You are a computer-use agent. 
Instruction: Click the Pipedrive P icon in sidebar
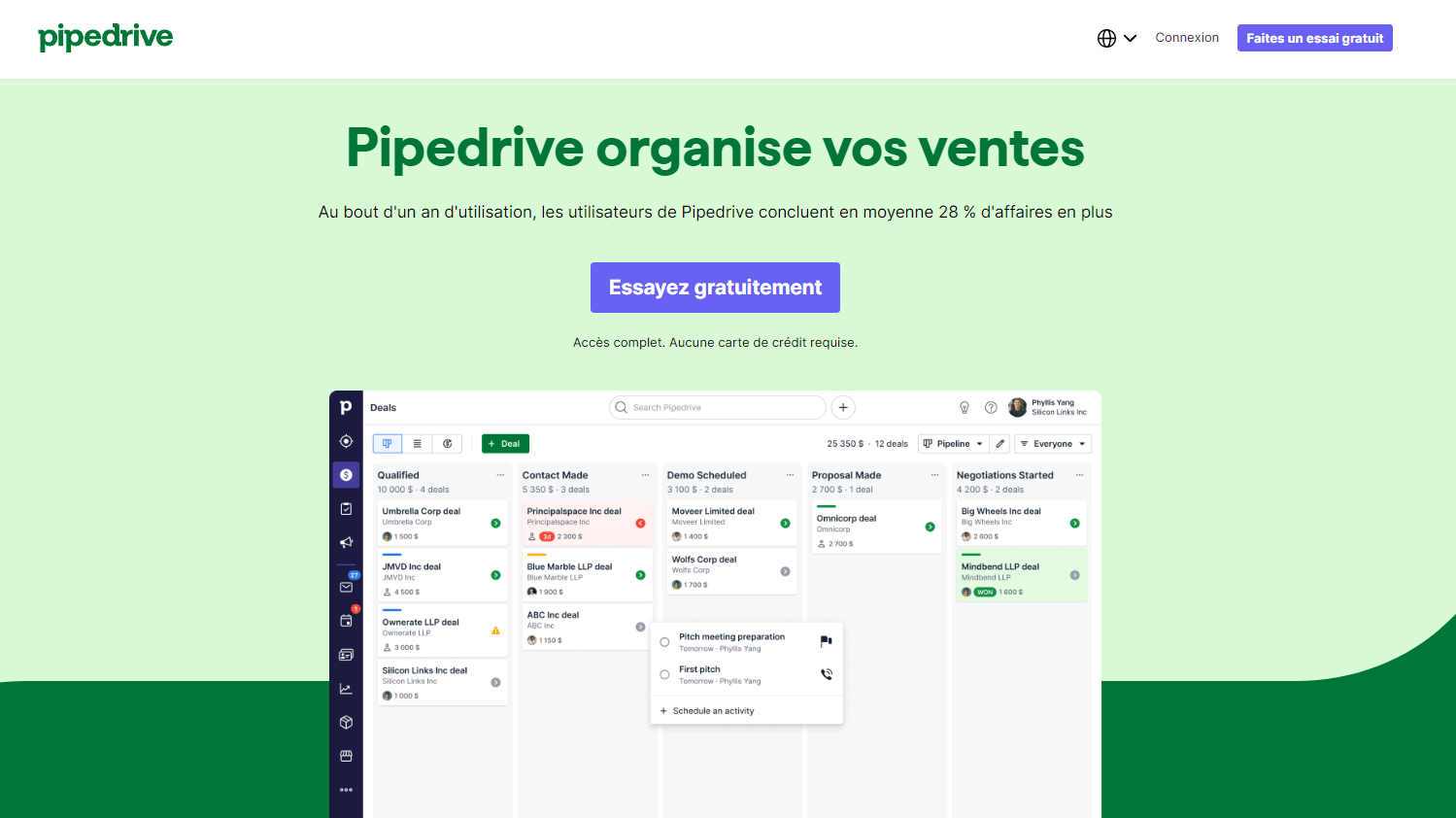346,408
